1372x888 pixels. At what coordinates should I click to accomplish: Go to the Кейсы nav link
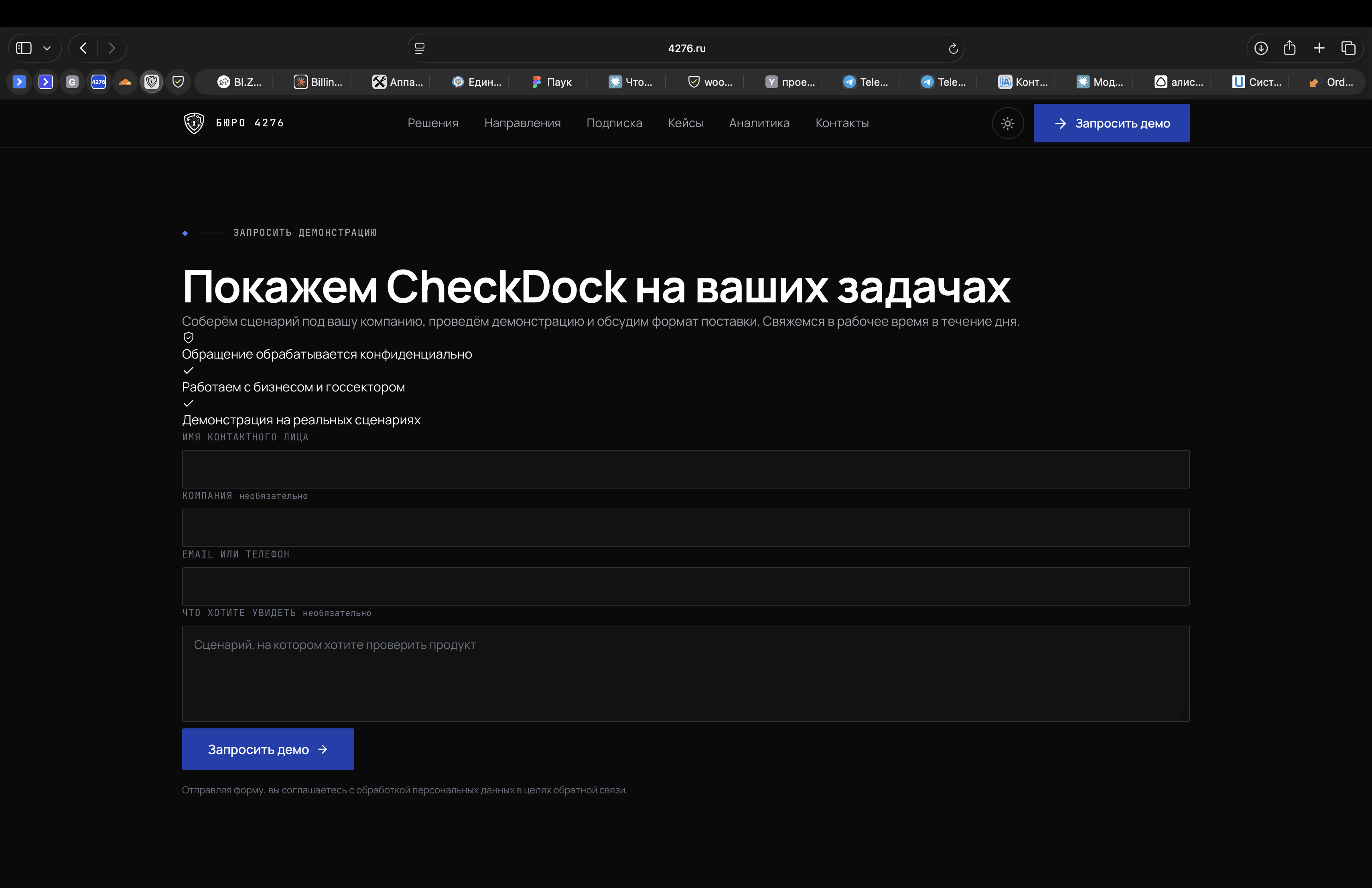tap(686, 123)
